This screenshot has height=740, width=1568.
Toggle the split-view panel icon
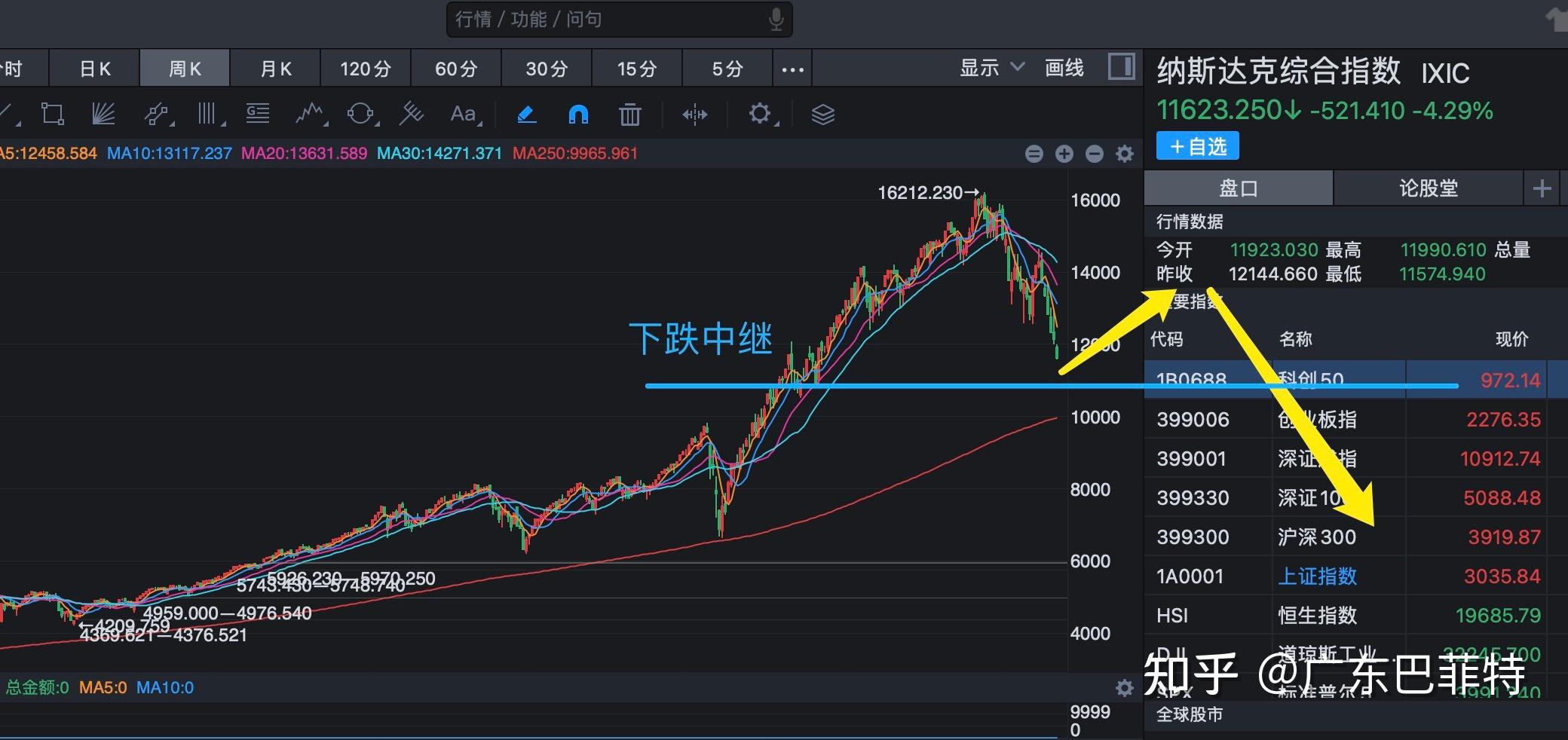[694, 114]
